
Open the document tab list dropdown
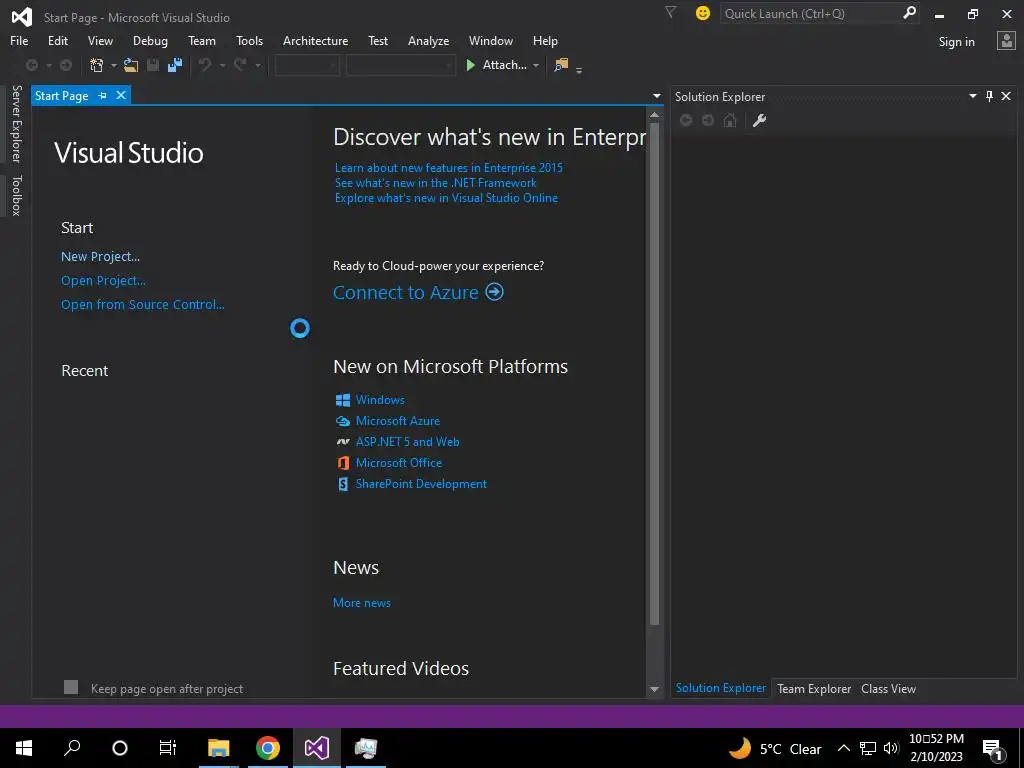click(657, 96)
